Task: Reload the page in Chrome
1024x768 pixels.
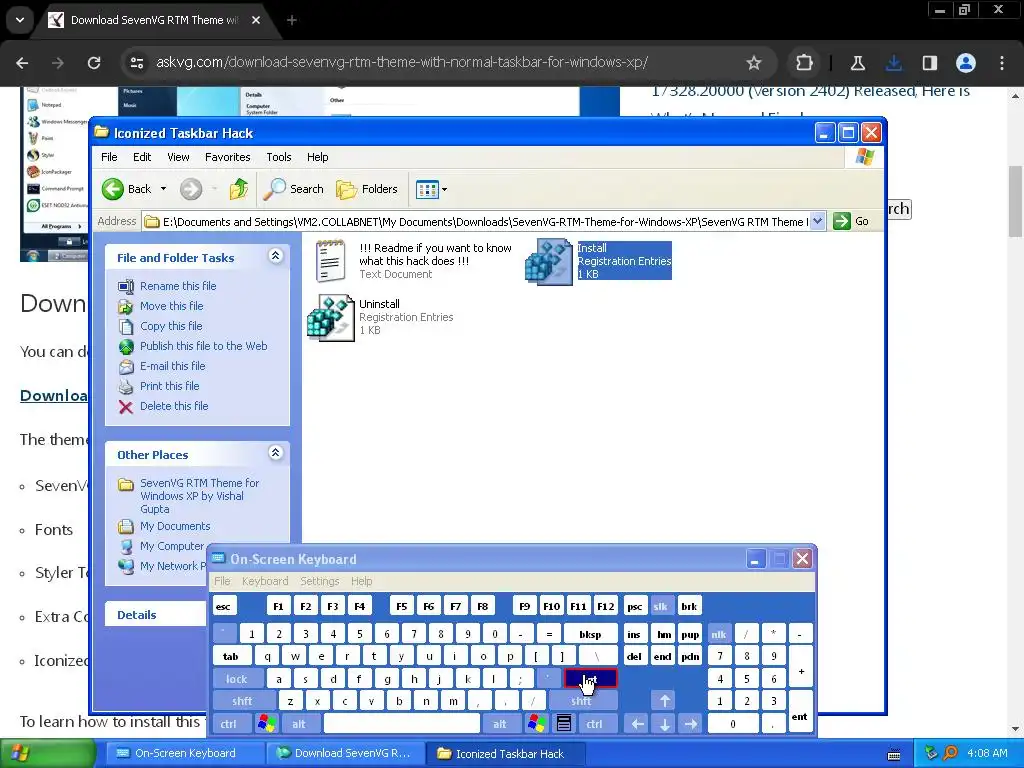Action: (94, 63)
